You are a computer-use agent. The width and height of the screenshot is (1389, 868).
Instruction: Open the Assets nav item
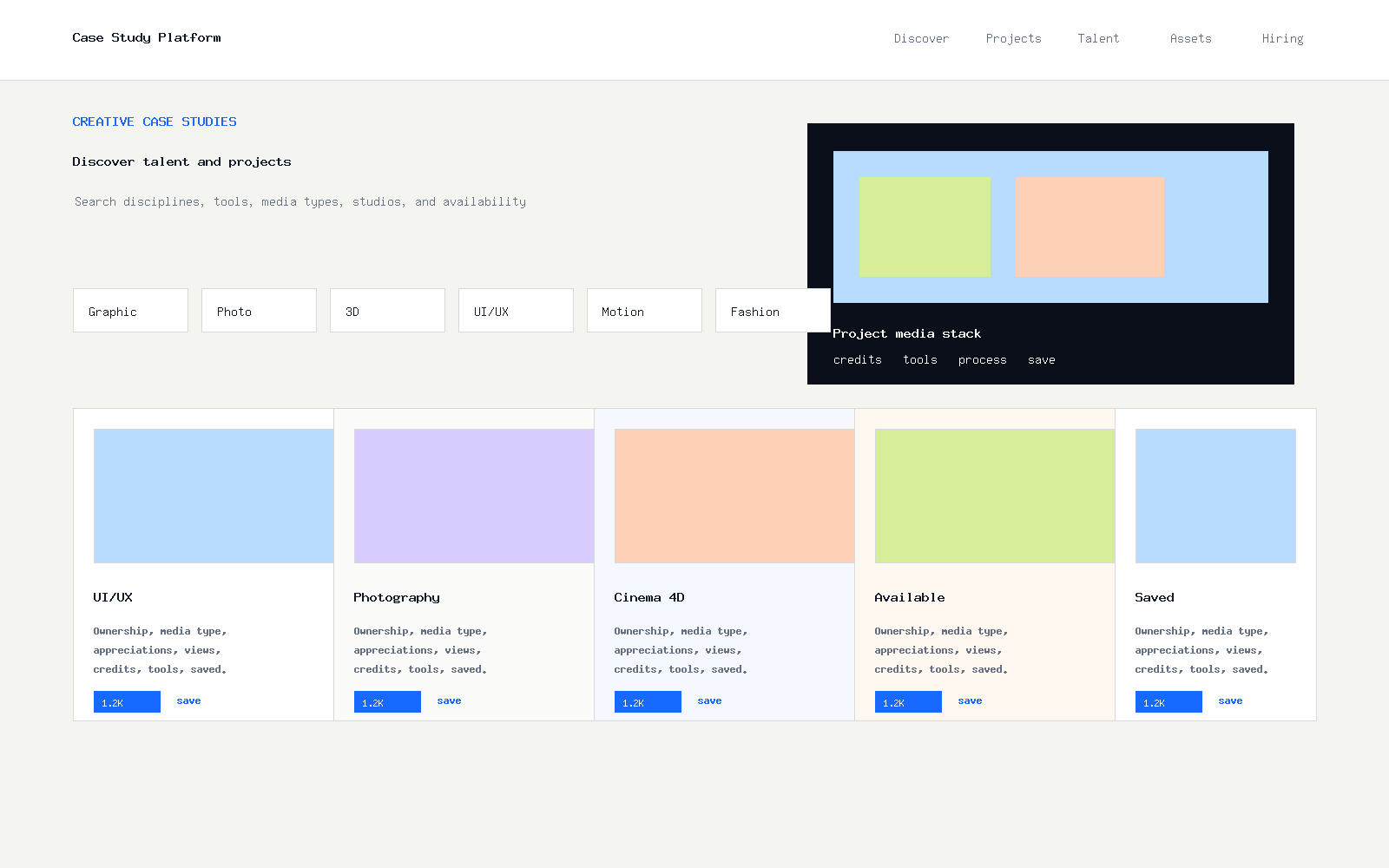tap(1190, 38)
